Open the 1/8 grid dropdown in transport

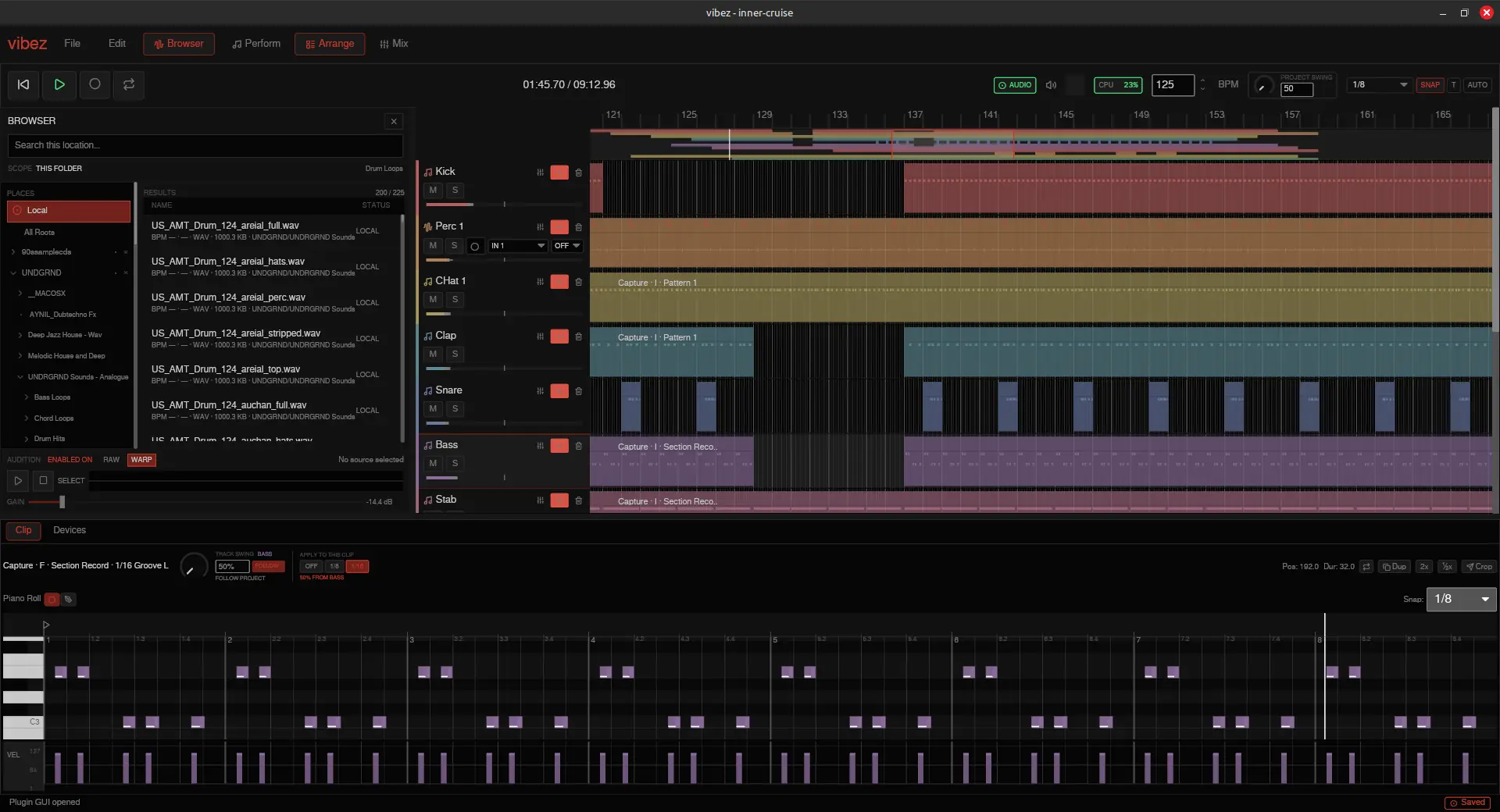click(1379, 85)
